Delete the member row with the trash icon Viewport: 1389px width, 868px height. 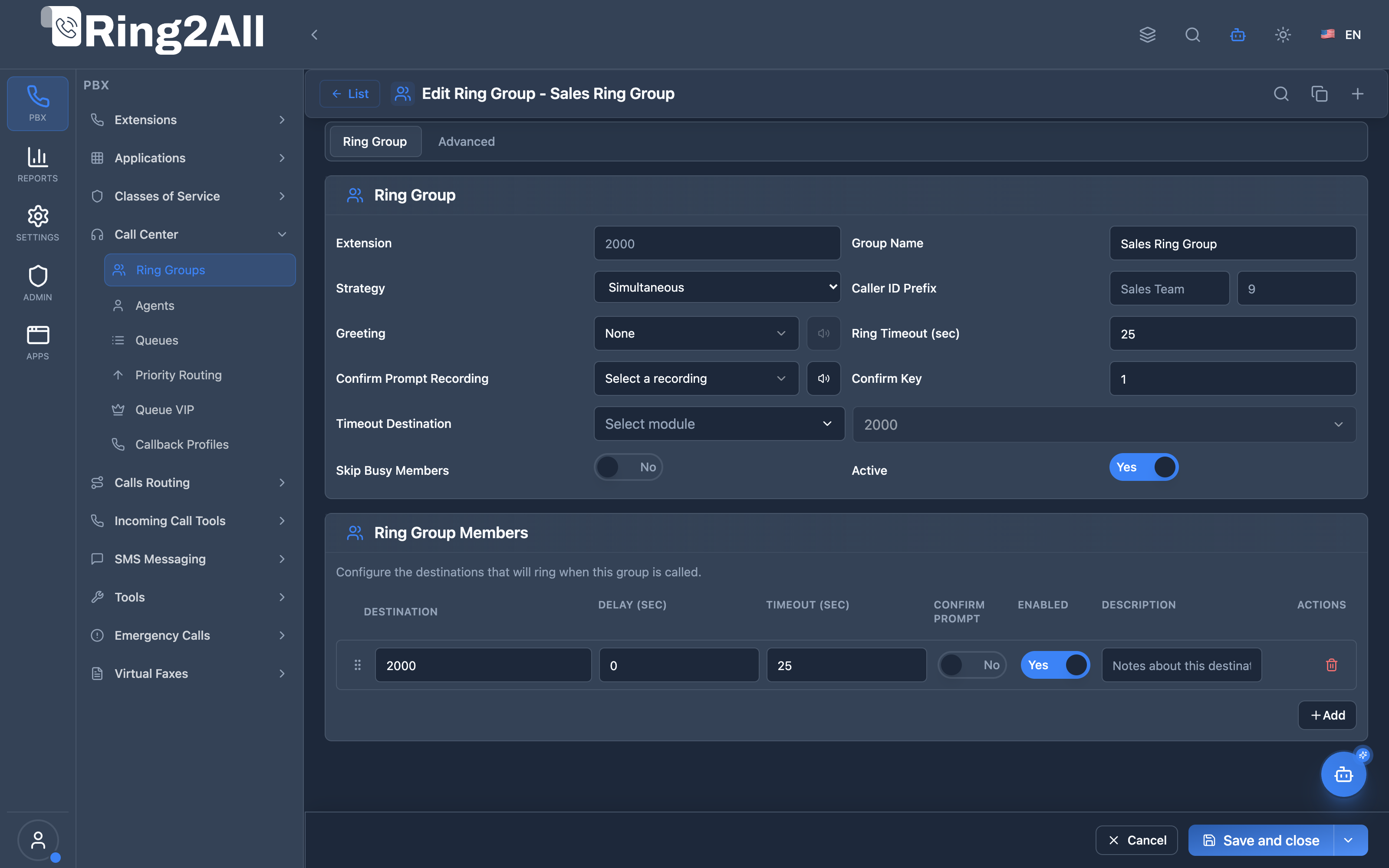point(1332,665)
